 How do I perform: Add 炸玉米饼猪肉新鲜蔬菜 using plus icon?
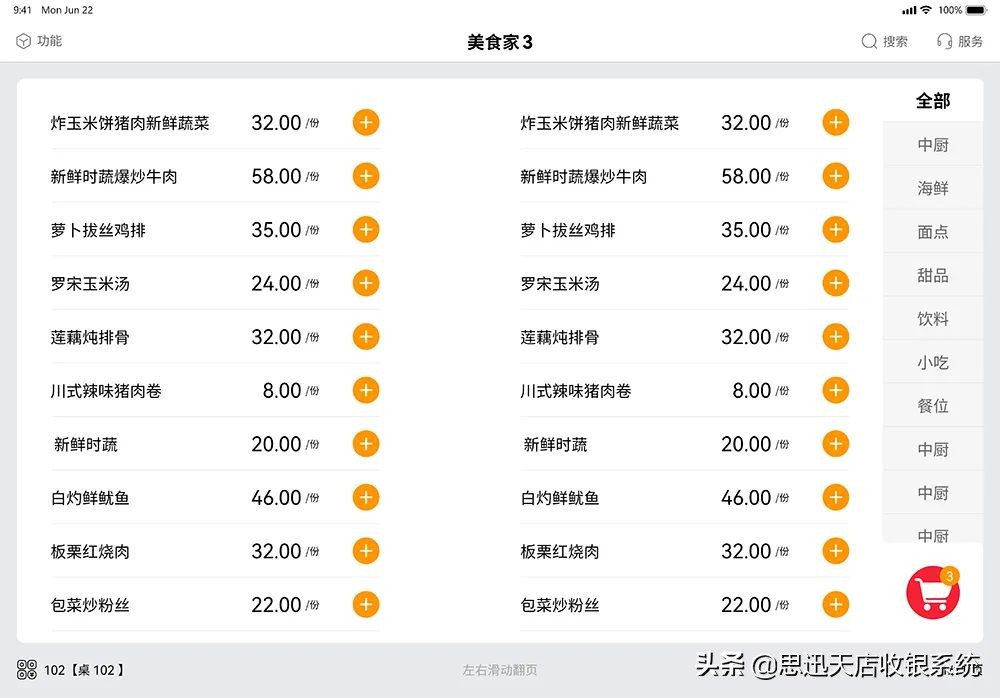coord(365,122)
